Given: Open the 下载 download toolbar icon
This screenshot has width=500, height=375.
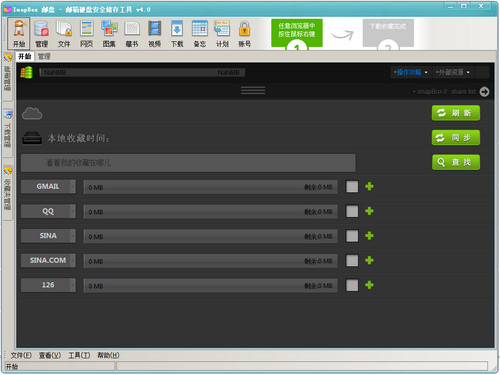Looking at the screenshot, I should [177, 33].
